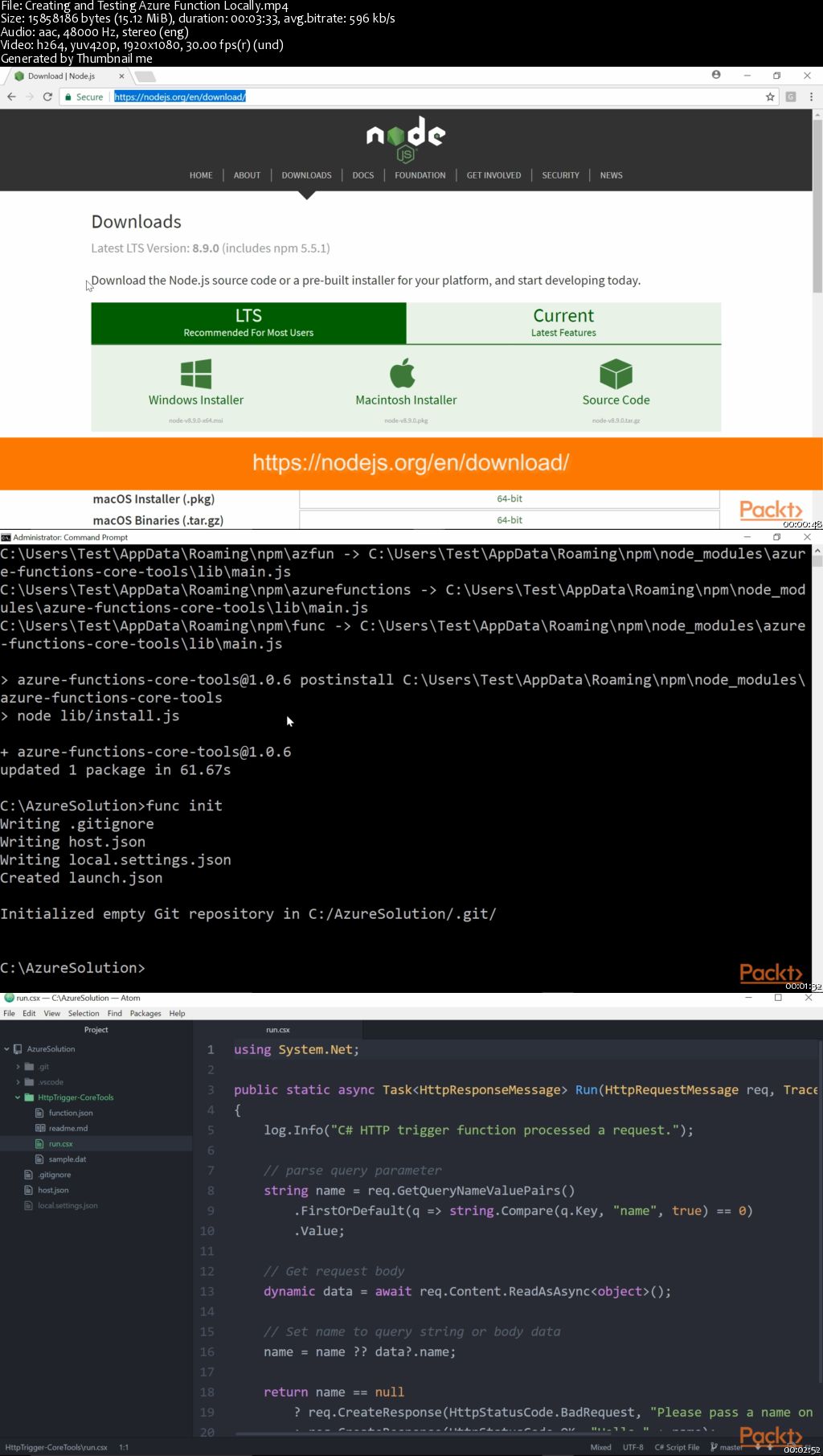Open Atom's Help menu
The image size is (823, 1456).
[177, 1014]
